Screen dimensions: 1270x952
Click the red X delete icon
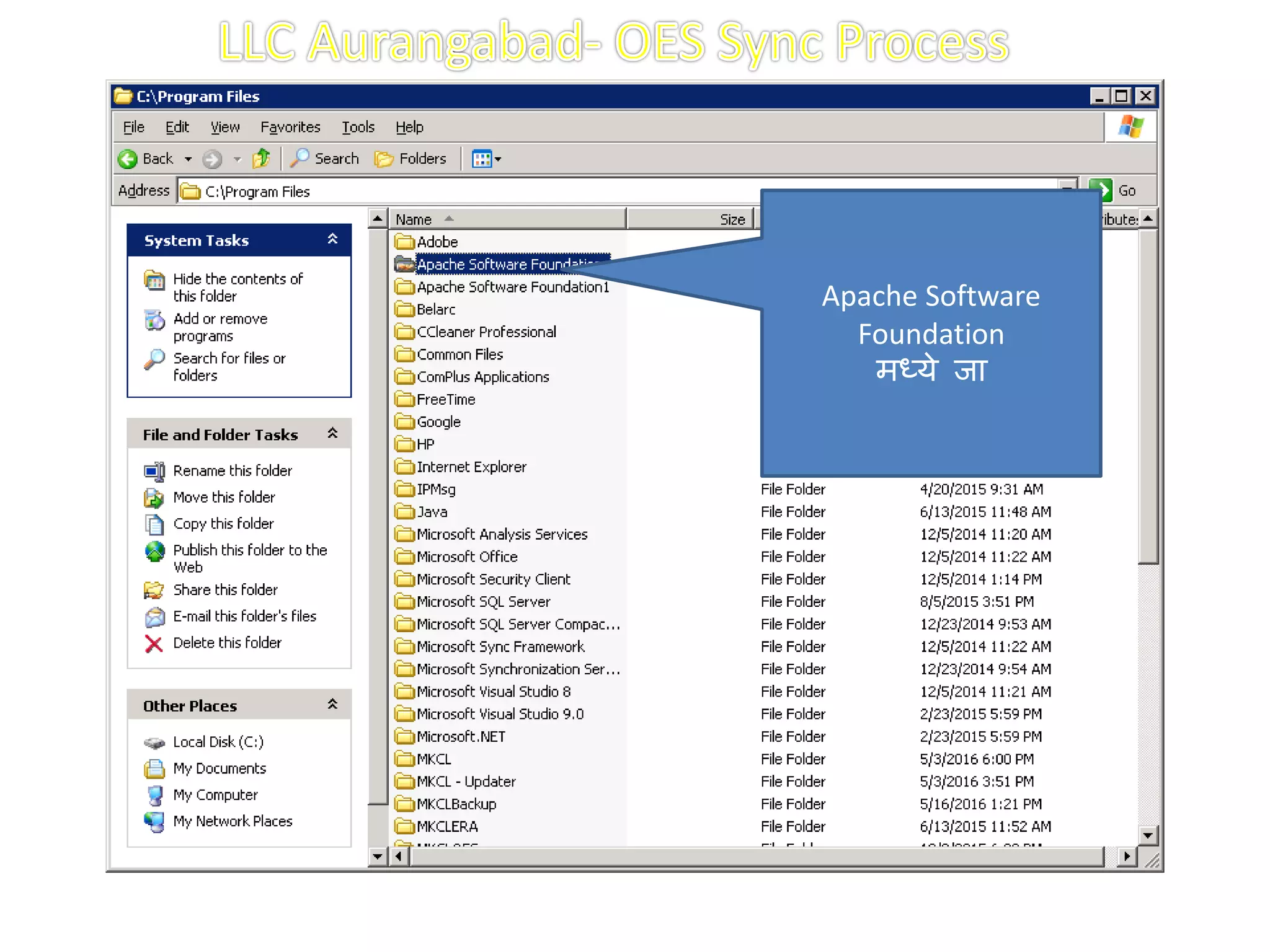(x=154, y=645)
